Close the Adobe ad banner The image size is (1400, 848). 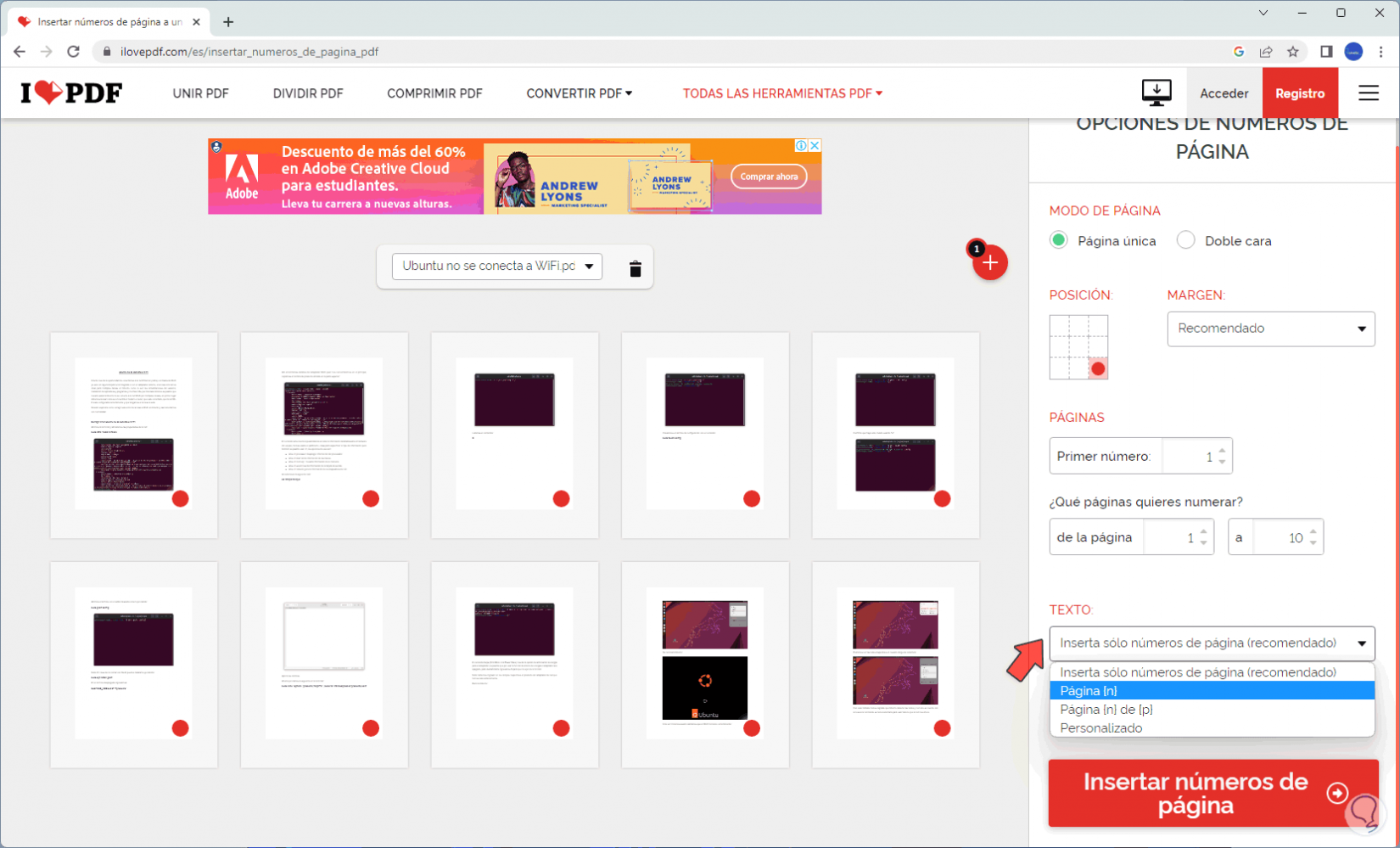815,145
